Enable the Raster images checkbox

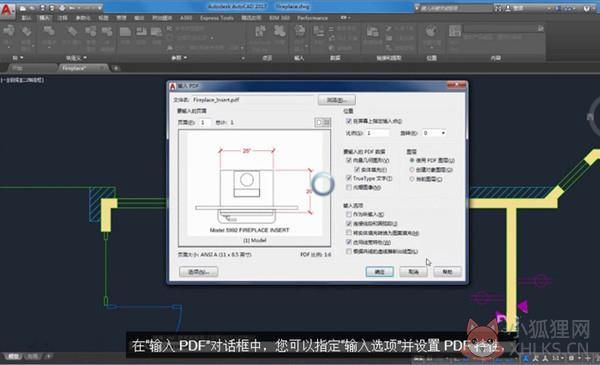pyautogui.click(x=349, y=187)
